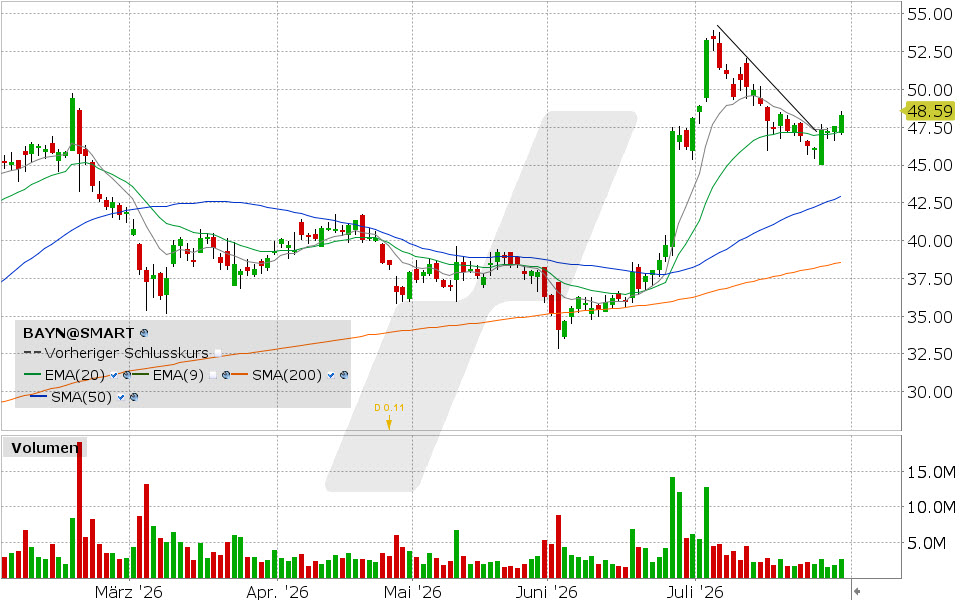The height and width of the screenshot is (600, 960).
Task: Click the EMA(20) legend label
Action: [75, 375]
